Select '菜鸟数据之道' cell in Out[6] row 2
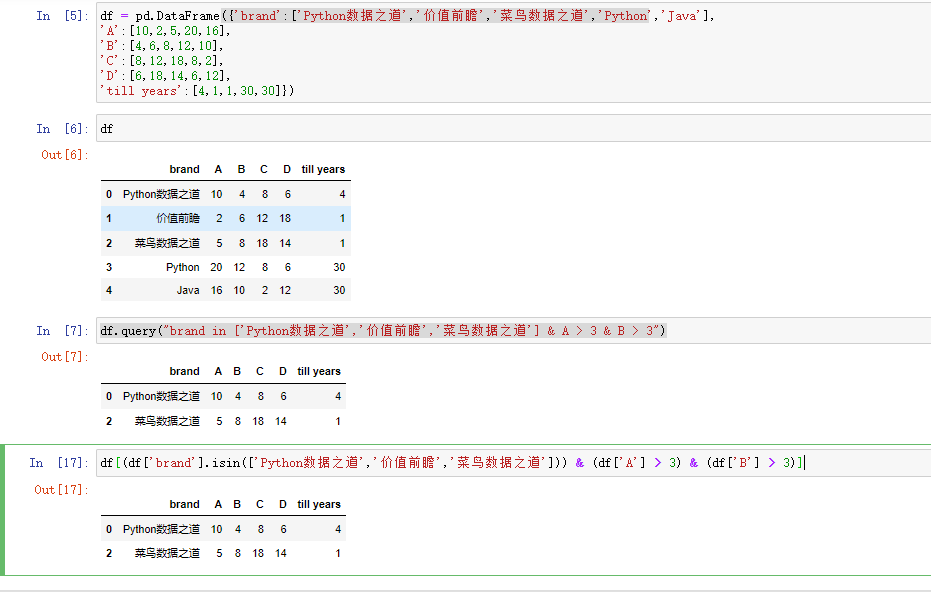The image size is (931, 592). pyautogui.click(x=167, y=243)
